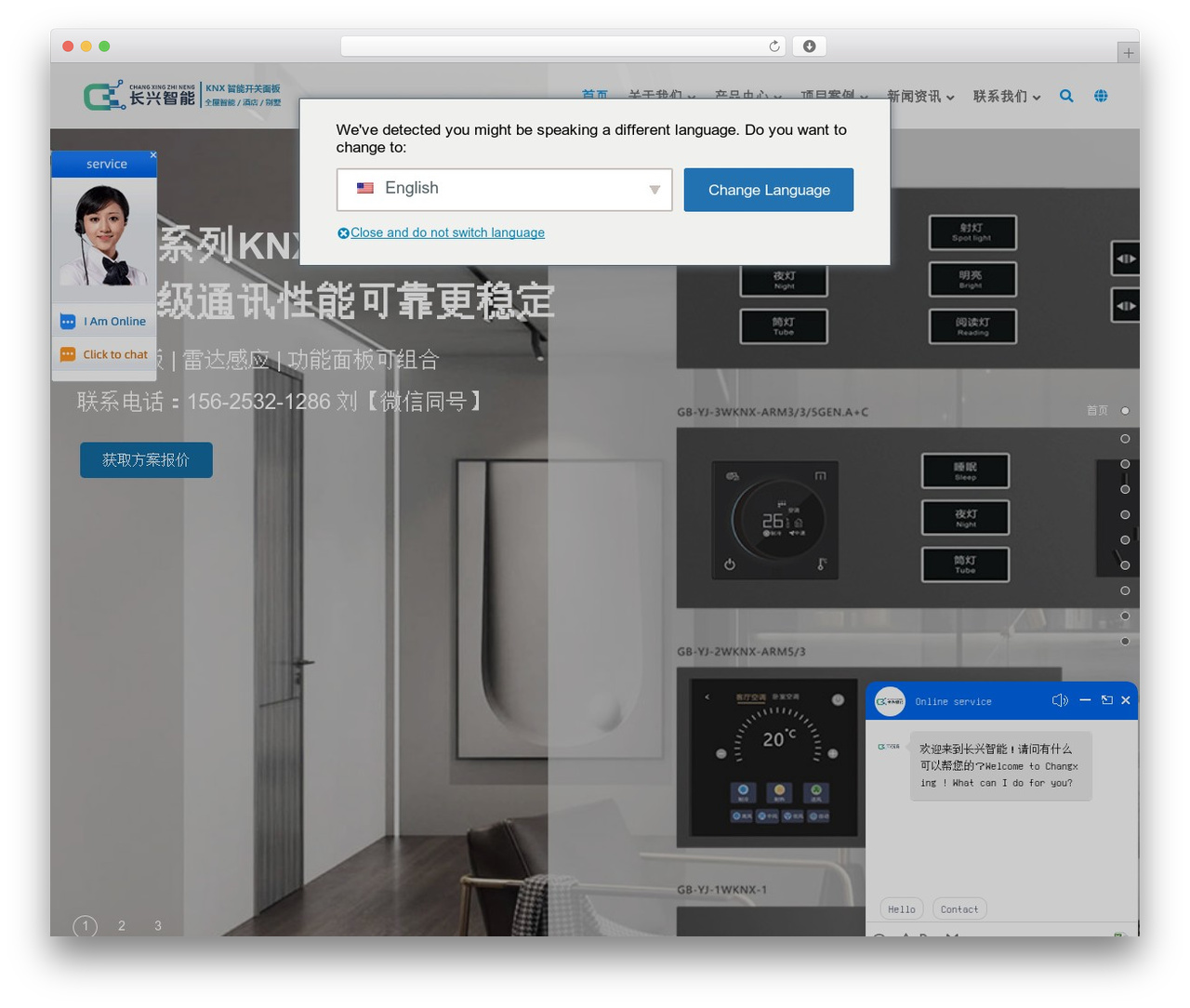
Task: Add a new browser tab with plus button
Action: [x=1128, y=53]
